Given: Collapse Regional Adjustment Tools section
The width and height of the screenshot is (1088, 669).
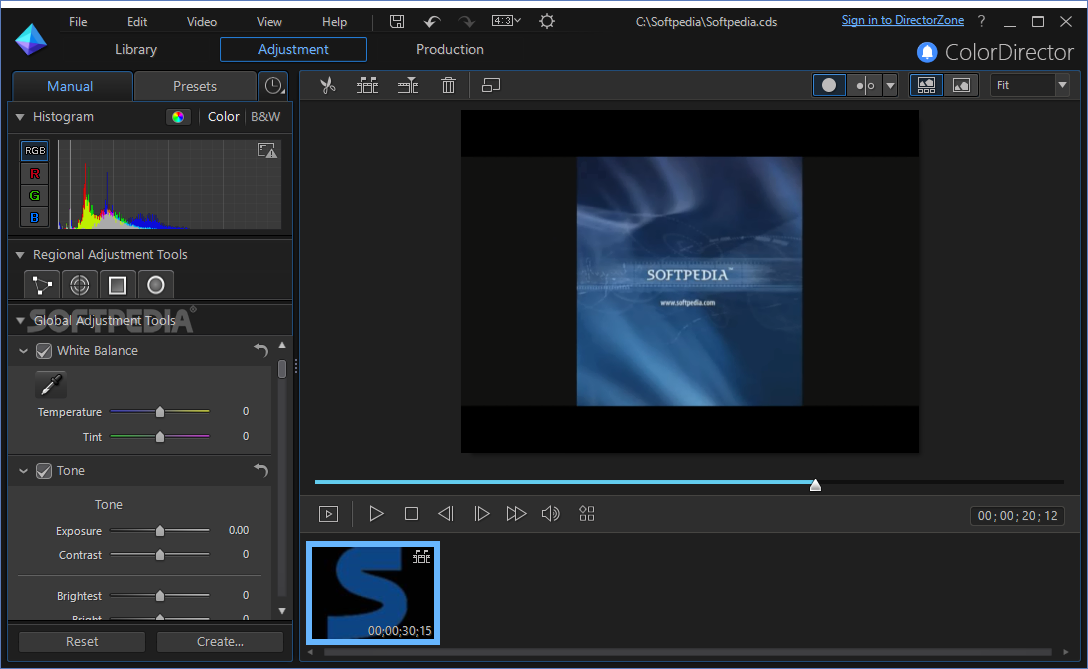Looking at the screenshot, I should (x=20, y=255).
